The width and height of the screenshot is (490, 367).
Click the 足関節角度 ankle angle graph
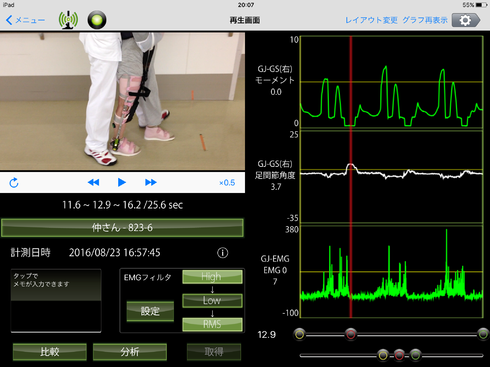[392, 177]
